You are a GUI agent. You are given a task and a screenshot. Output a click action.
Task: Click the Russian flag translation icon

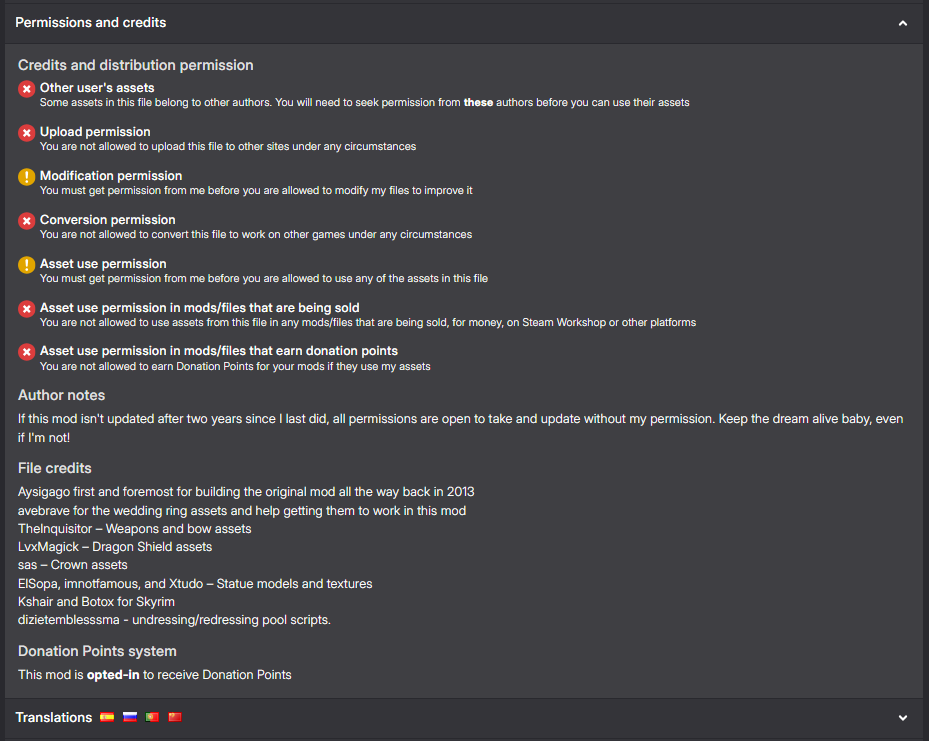pos(129,717)
